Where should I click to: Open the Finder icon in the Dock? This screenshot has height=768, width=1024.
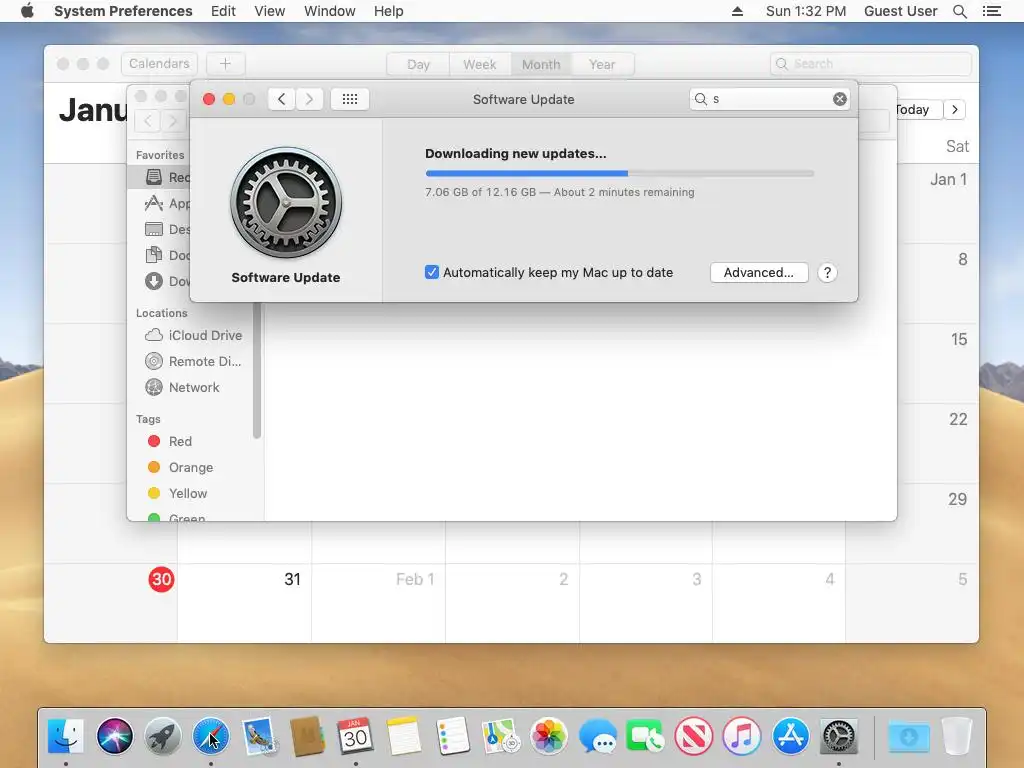pos(66,736)
